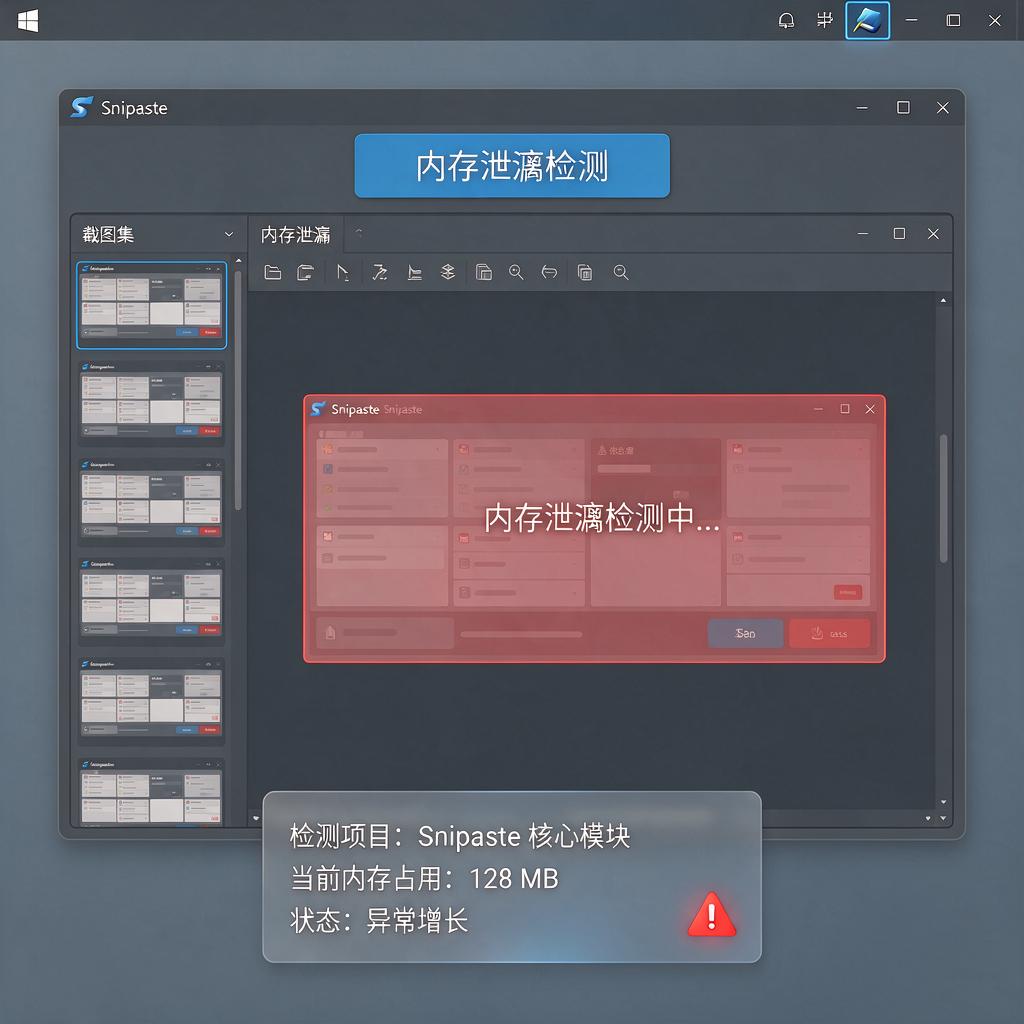Click the overlapping windows paste icon

point(483,272)
